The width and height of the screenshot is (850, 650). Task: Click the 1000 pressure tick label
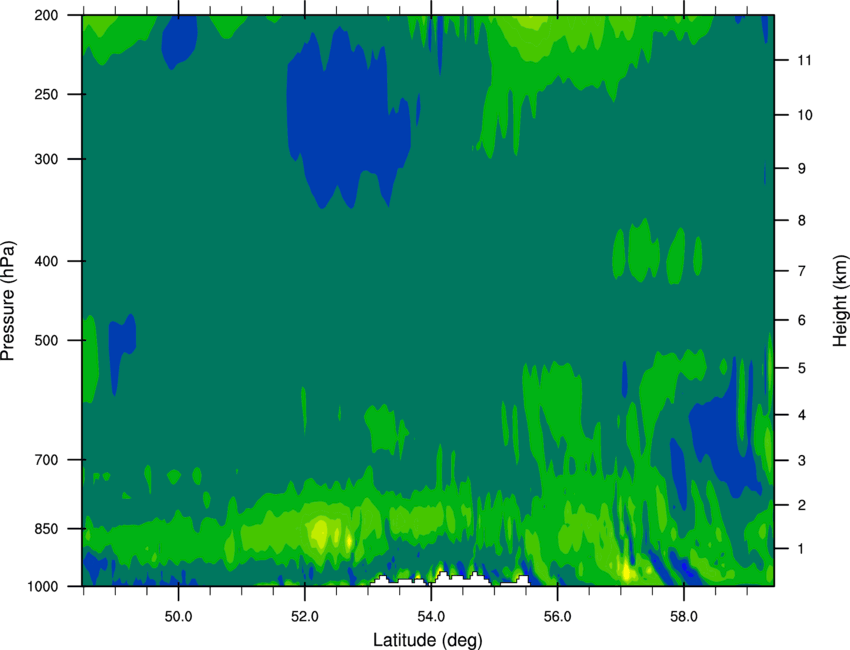[43, 587]
